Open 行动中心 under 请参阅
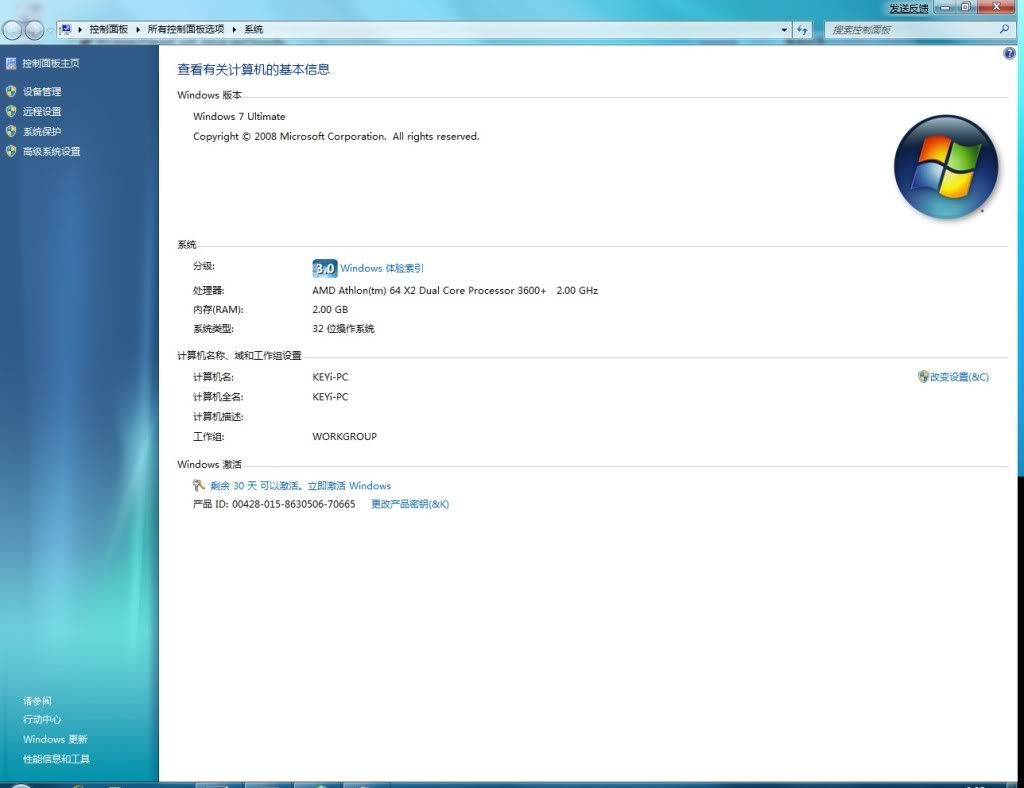The image size is (1024, 788). pyautogui.click(x=42, y=719)
